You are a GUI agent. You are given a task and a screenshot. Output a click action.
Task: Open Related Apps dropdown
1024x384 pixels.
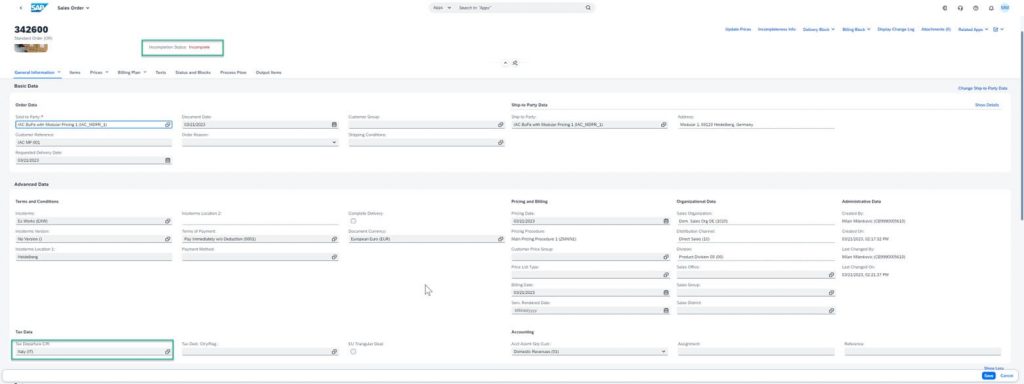tap(972, 29)
